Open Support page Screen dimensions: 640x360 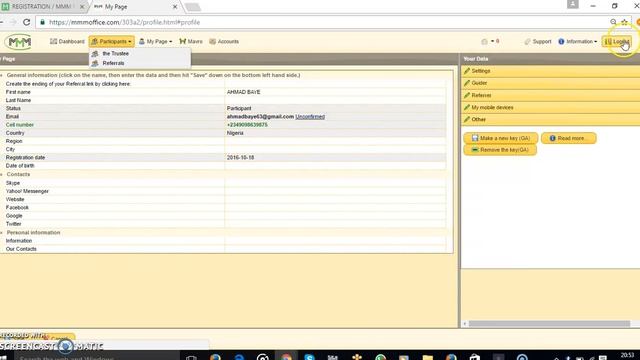[x=538, y=42]
